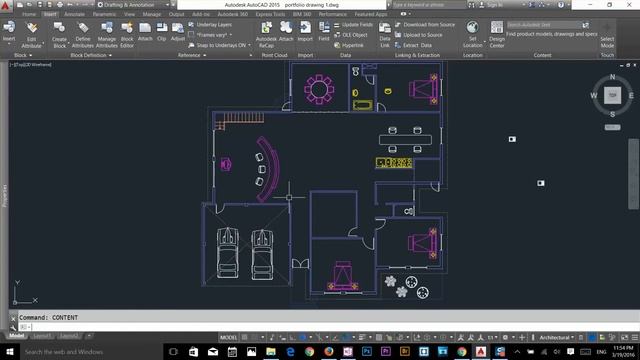Open the Edit Attribute tool
Screen dimensions: 640x360
[x=31, y=35]
